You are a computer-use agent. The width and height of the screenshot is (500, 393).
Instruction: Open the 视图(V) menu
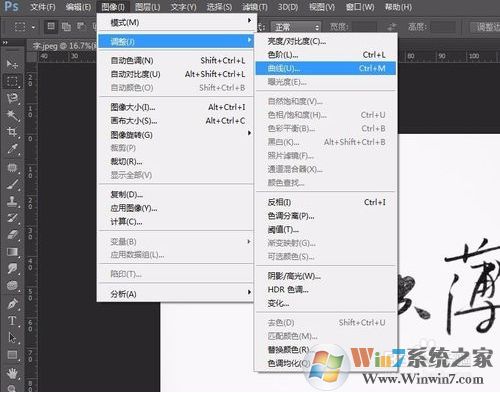322,7
